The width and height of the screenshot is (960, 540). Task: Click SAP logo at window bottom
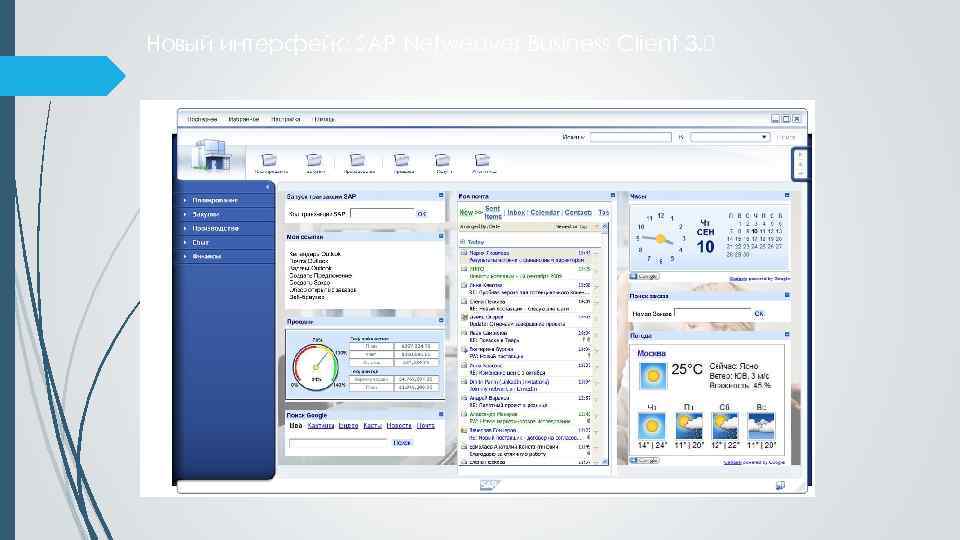tap(489, 485)
